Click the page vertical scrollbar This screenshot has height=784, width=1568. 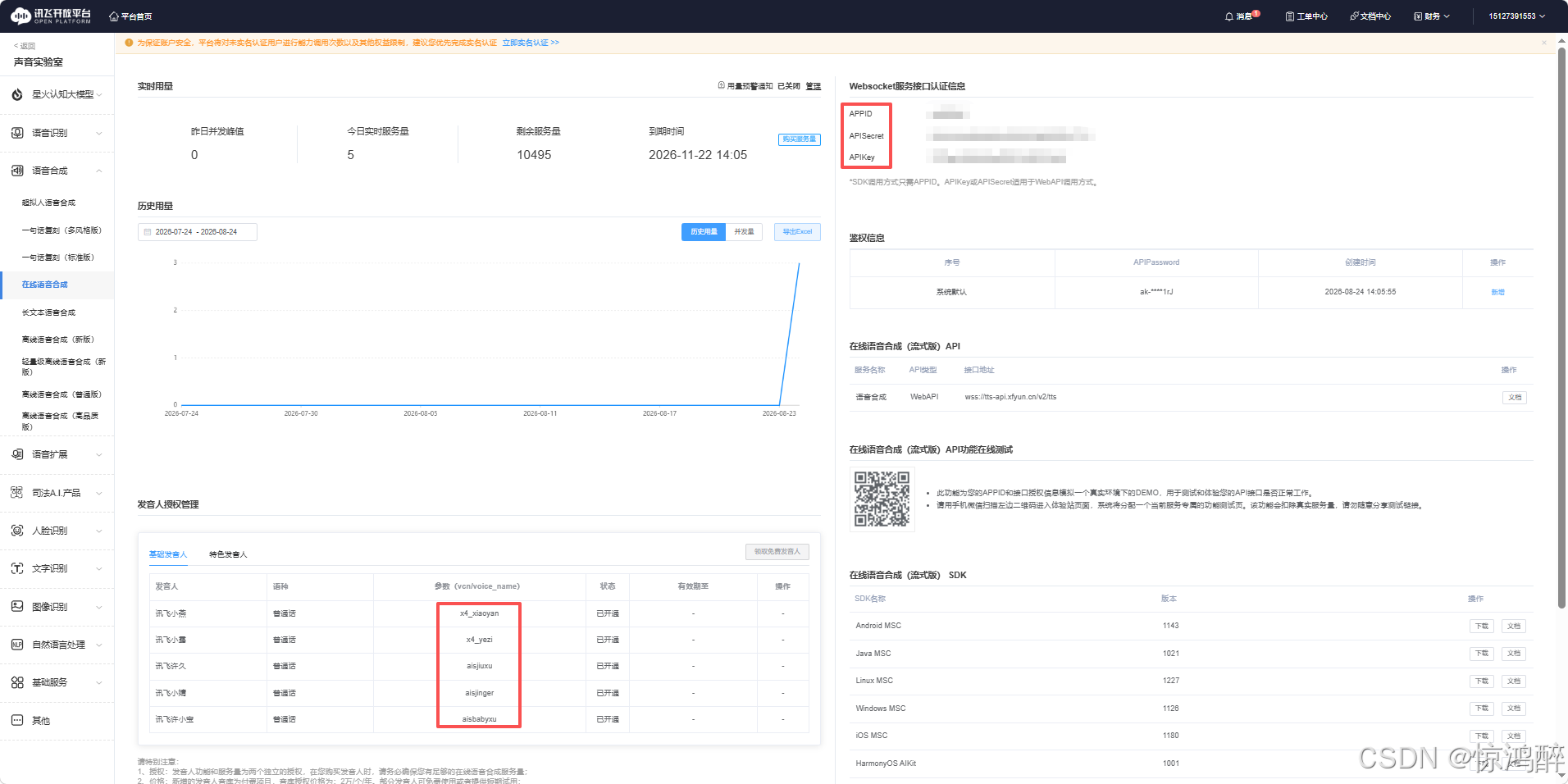click(x=1561, y=328)
